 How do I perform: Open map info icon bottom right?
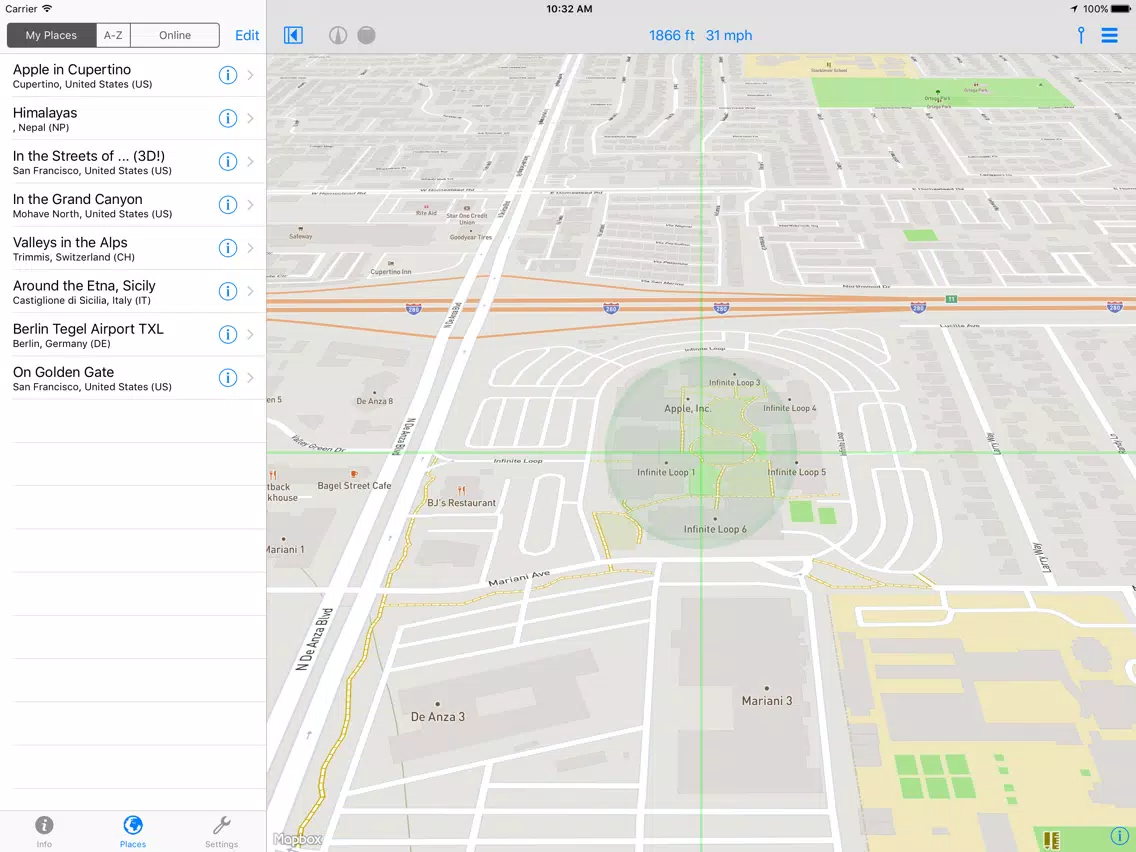1119,837
